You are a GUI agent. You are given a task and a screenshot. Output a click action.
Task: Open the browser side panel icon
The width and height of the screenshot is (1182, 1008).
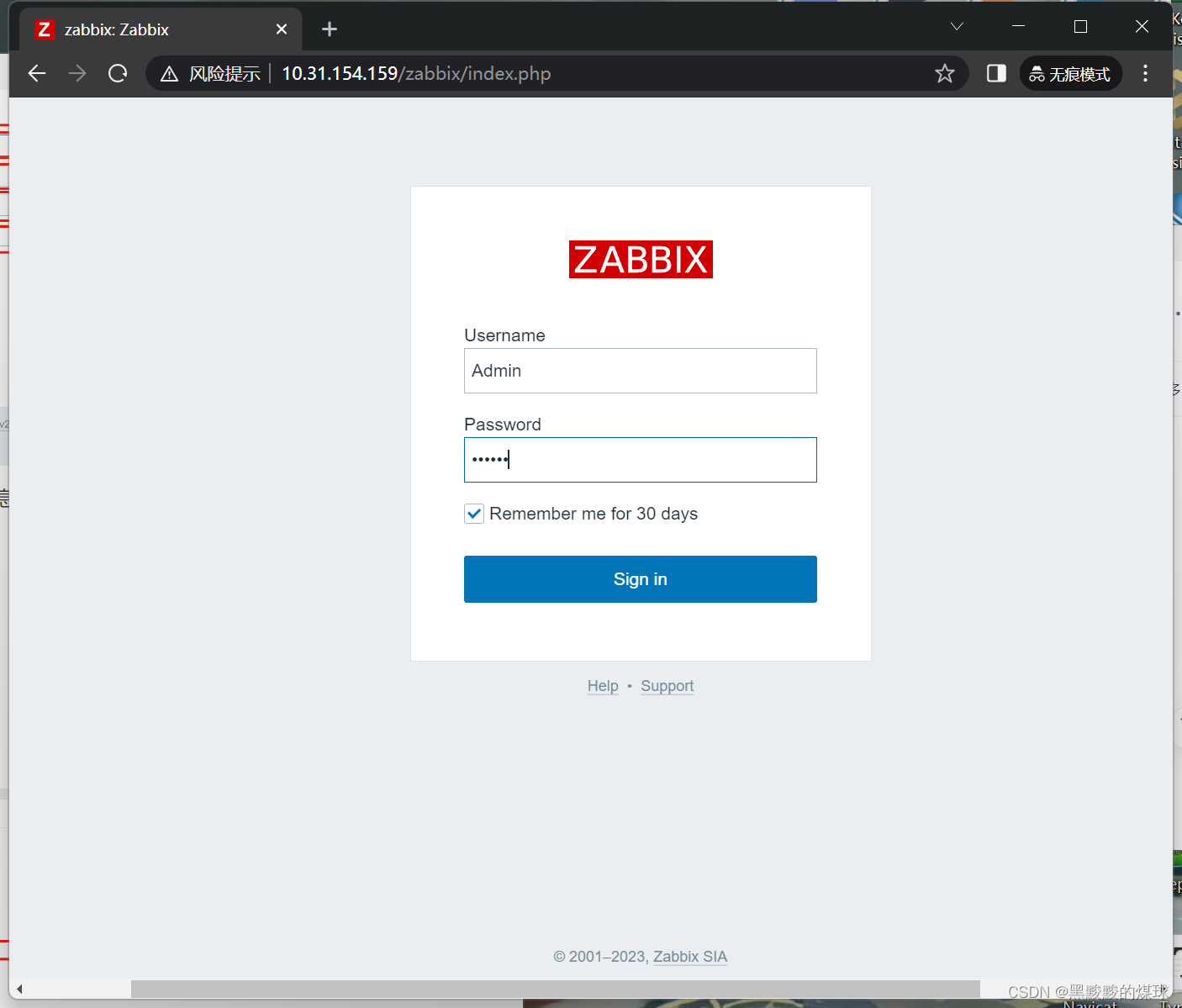coord(996,73)
